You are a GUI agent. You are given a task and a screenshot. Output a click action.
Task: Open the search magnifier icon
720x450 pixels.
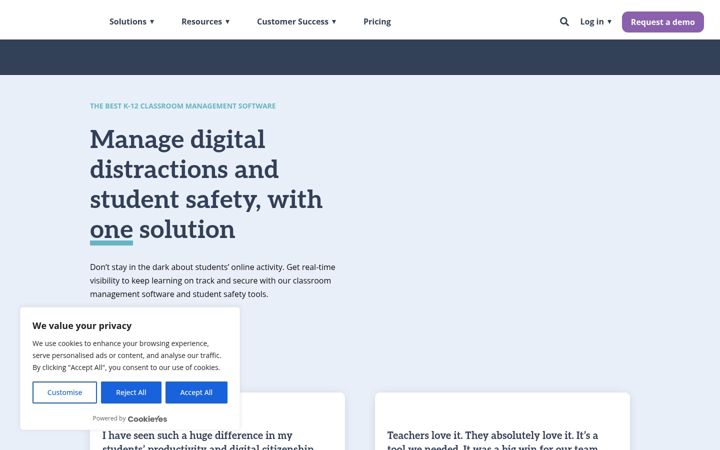[x=564, y=22]
